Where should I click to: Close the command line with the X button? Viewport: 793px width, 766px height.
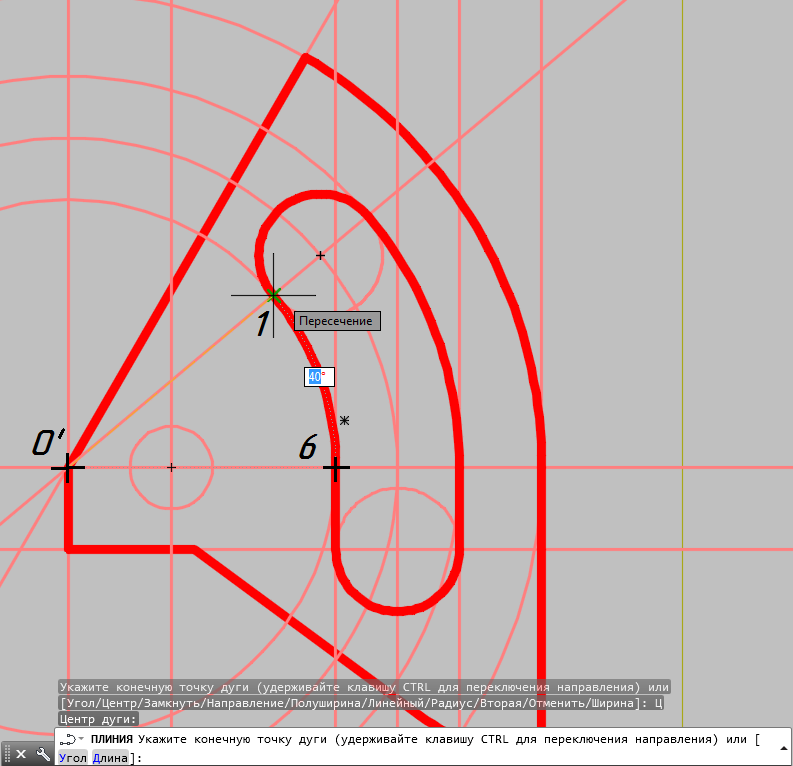(x=21, y=755)
